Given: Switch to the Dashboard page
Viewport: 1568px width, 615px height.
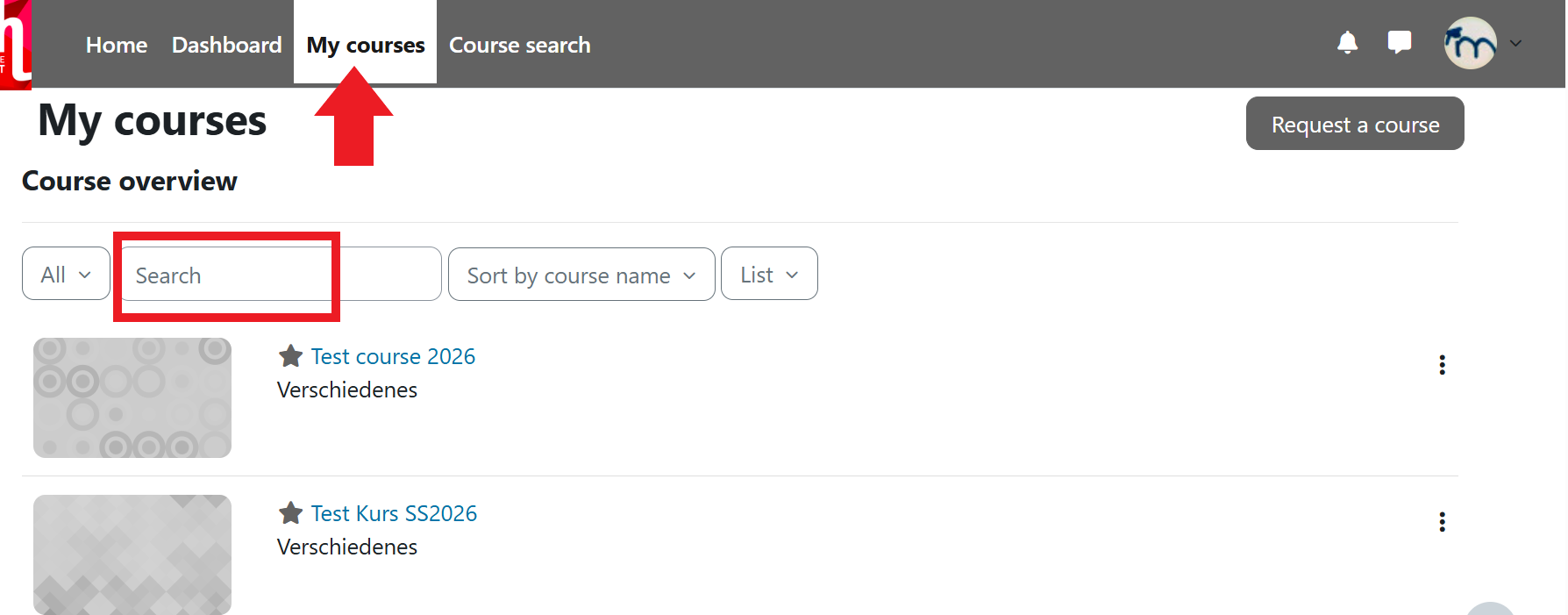Looking at the screenshot, I should click(226, 45).
